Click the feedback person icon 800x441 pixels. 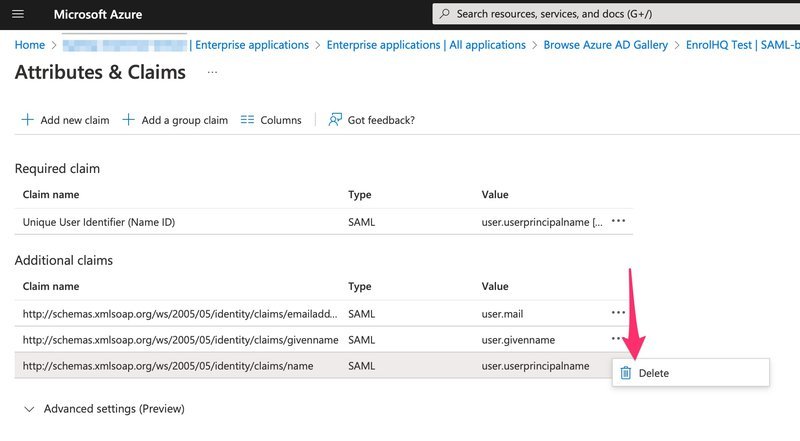[335, 120]
